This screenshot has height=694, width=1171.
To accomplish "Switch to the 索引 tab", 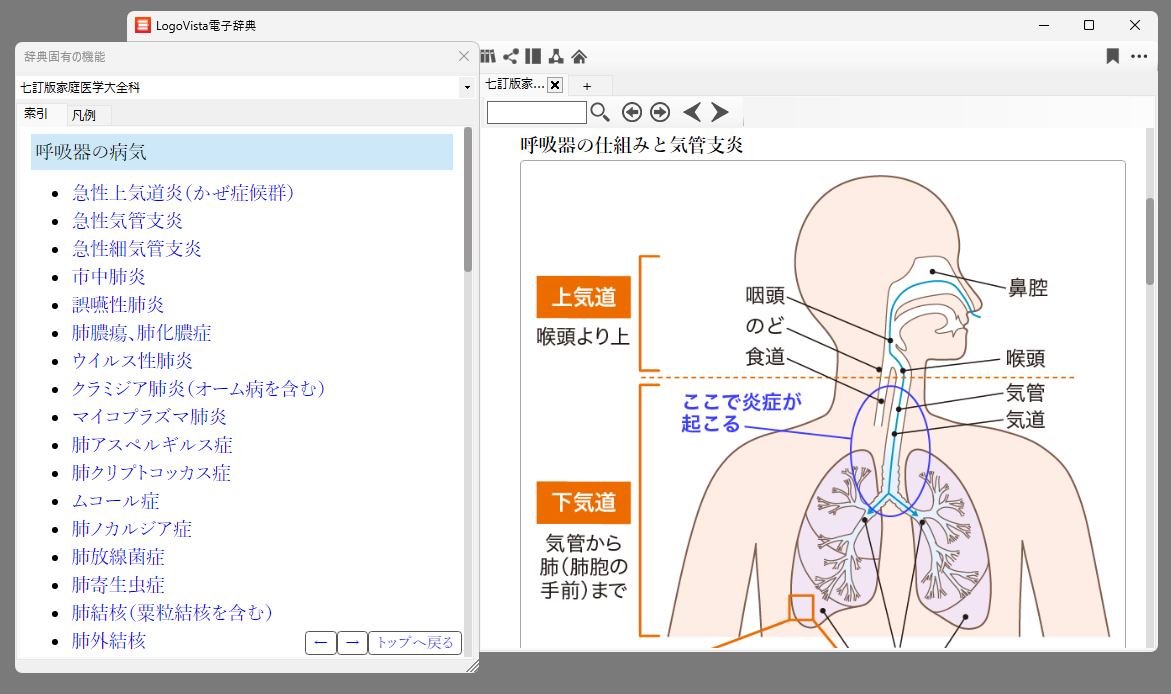I will click(36, 114).
